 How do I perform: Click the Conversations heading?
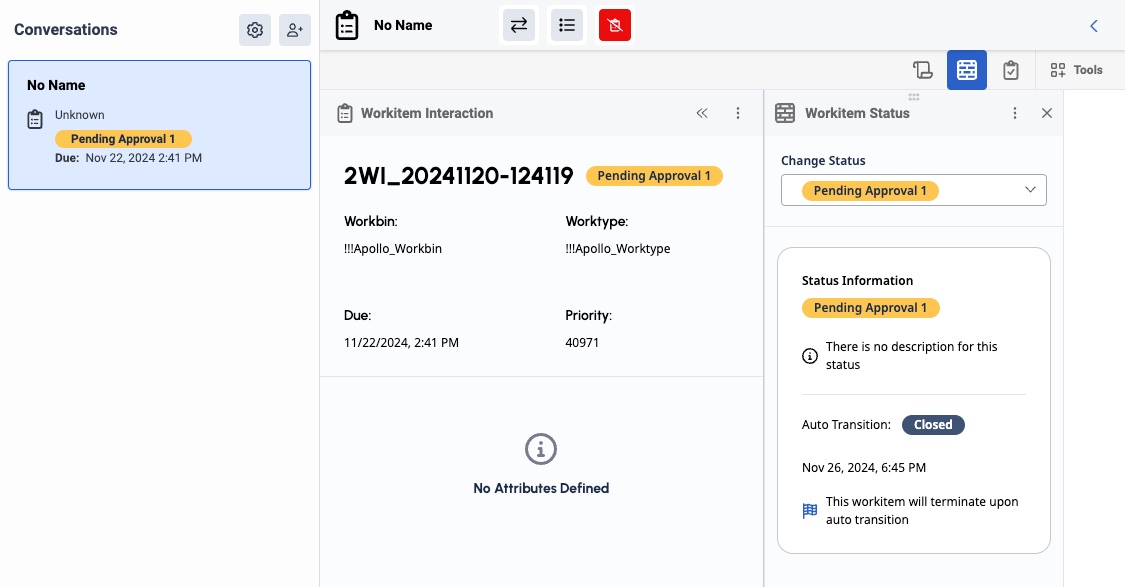(x=66, y=30)
